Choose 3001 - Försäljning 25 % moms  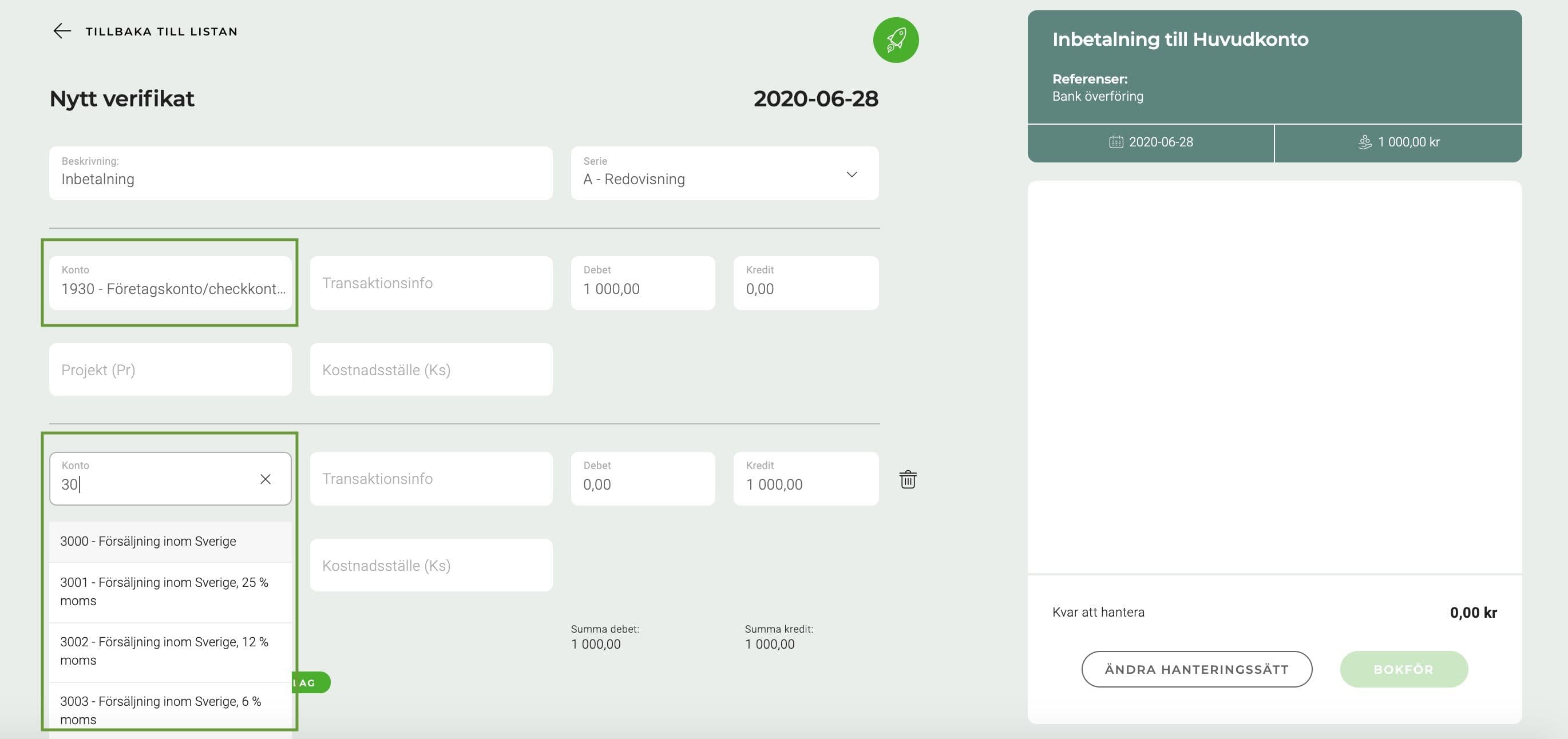(x=171, y=592)
